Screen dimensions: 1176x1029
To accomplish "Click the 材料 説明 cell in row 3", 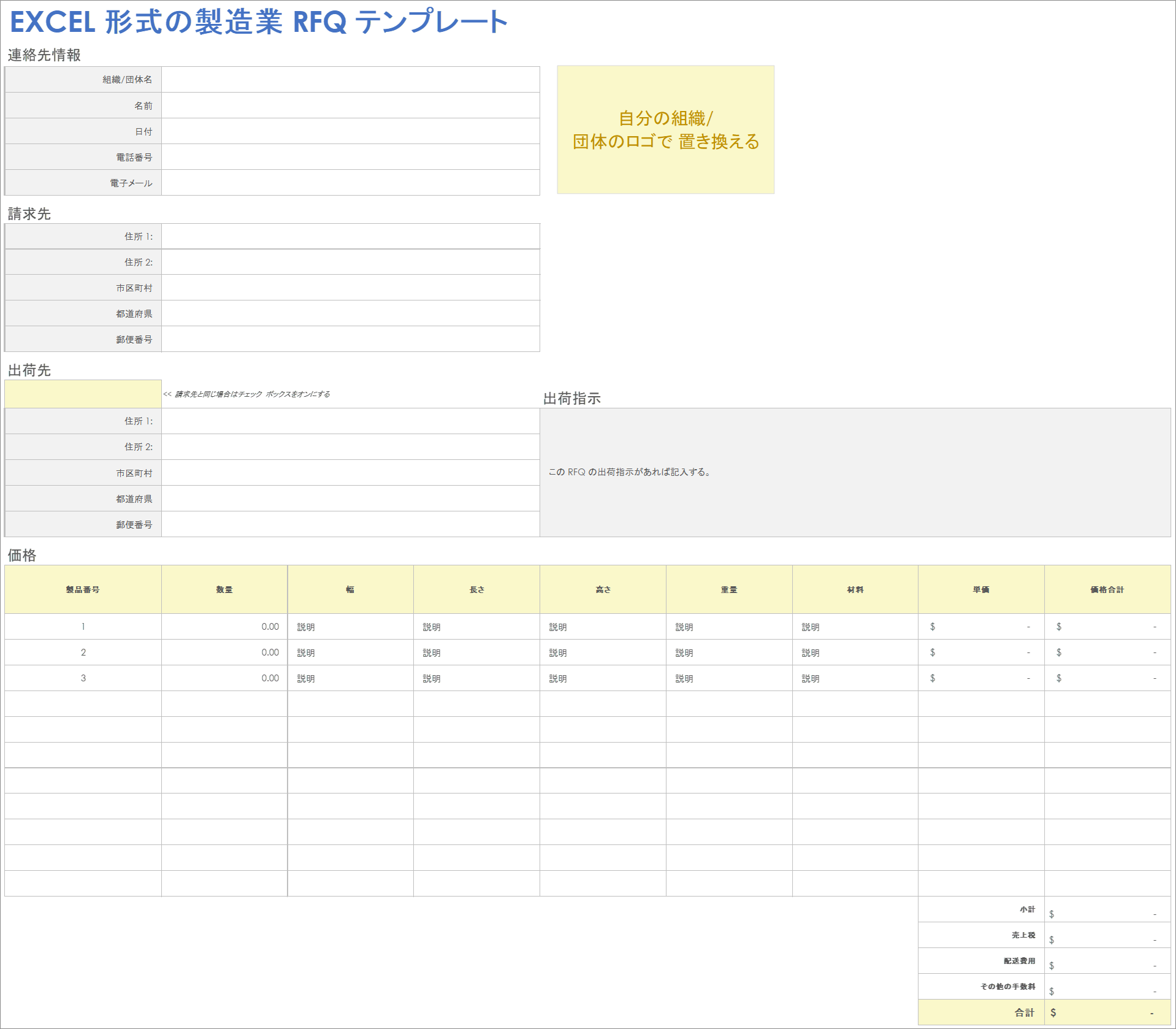I will coord(855,678).
